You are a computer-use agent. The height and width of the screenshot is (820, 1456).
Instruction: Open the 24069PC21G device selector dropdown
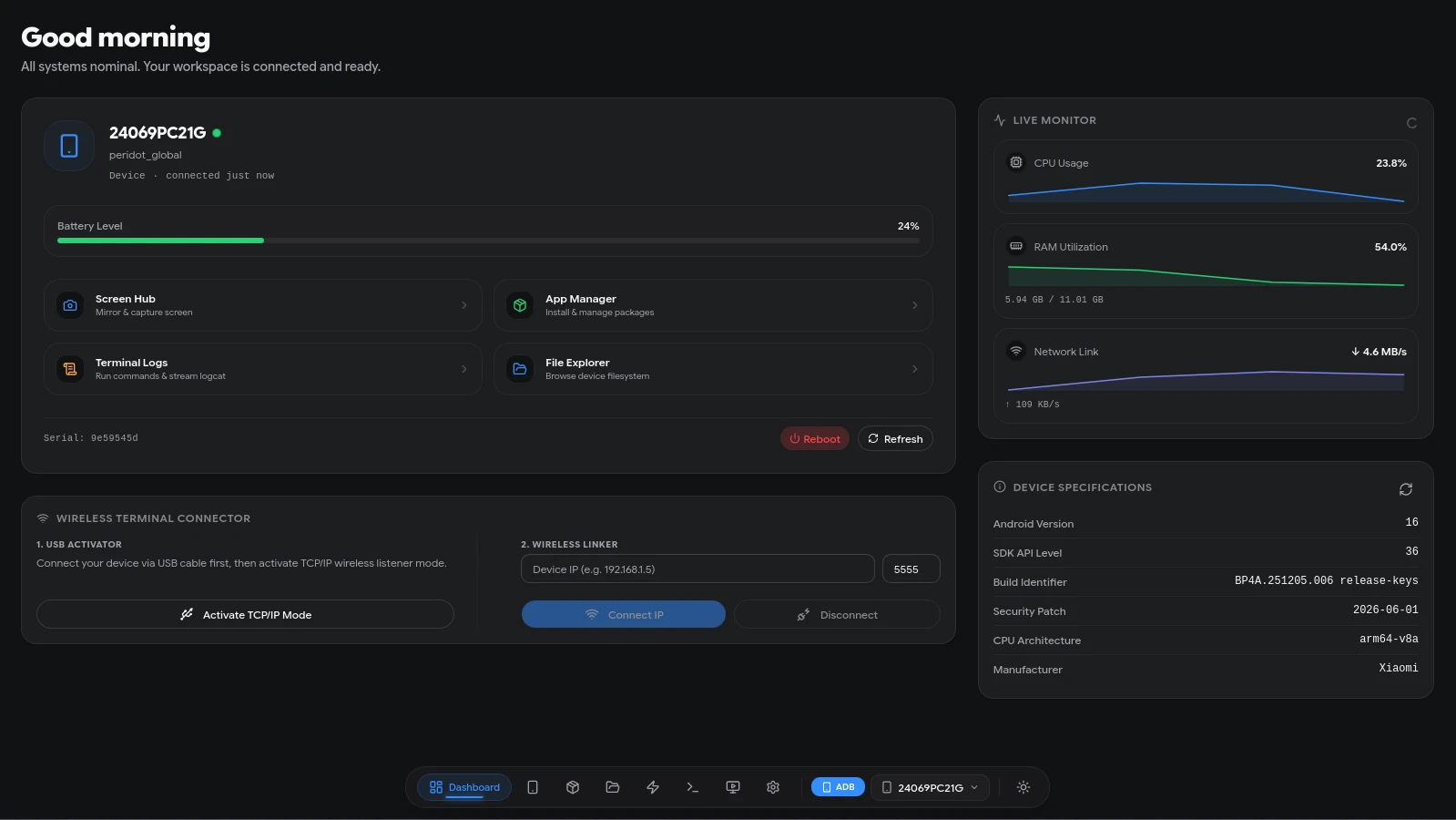click(x=931, y=787)
